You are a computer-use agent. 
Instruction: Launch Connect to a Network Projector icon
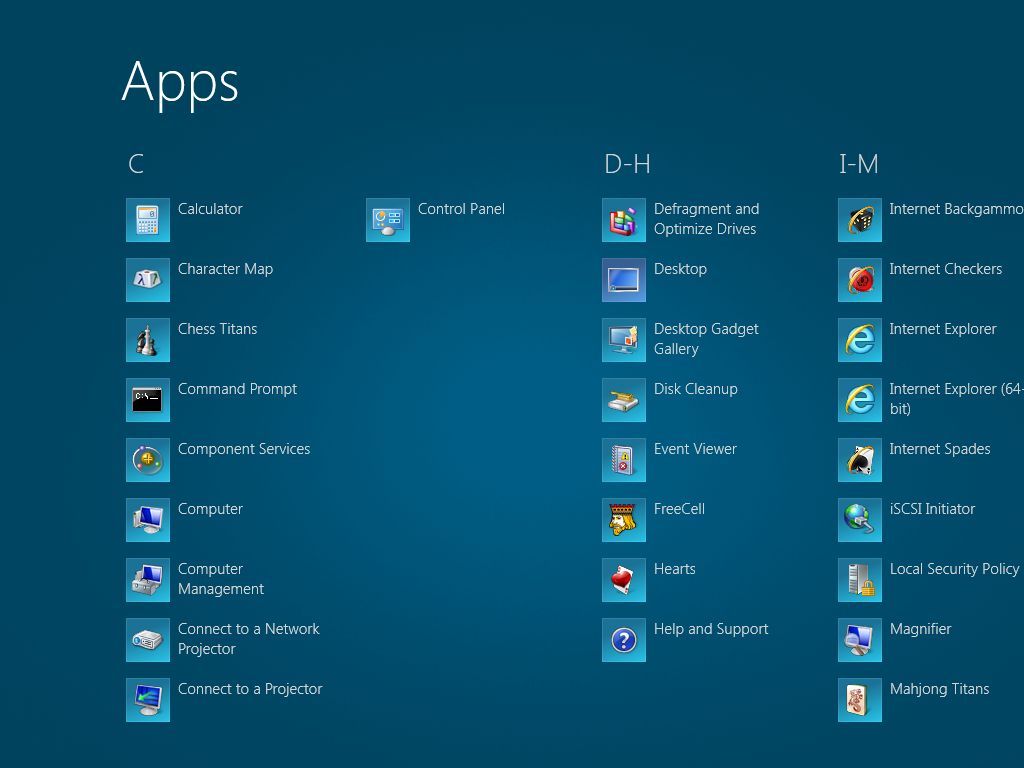[148, 641]
